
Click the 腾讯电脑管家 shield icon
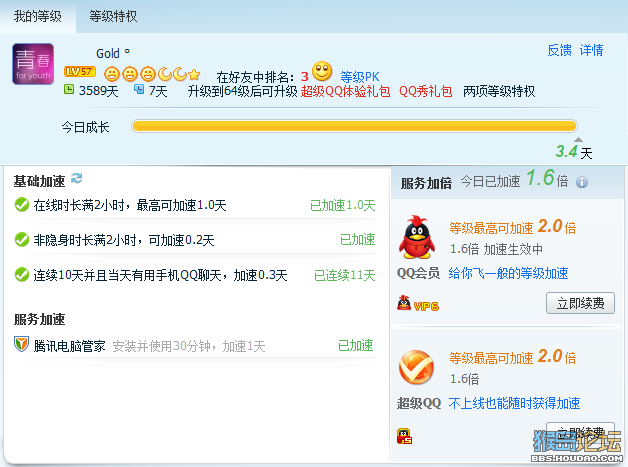(x=21, y=344)
